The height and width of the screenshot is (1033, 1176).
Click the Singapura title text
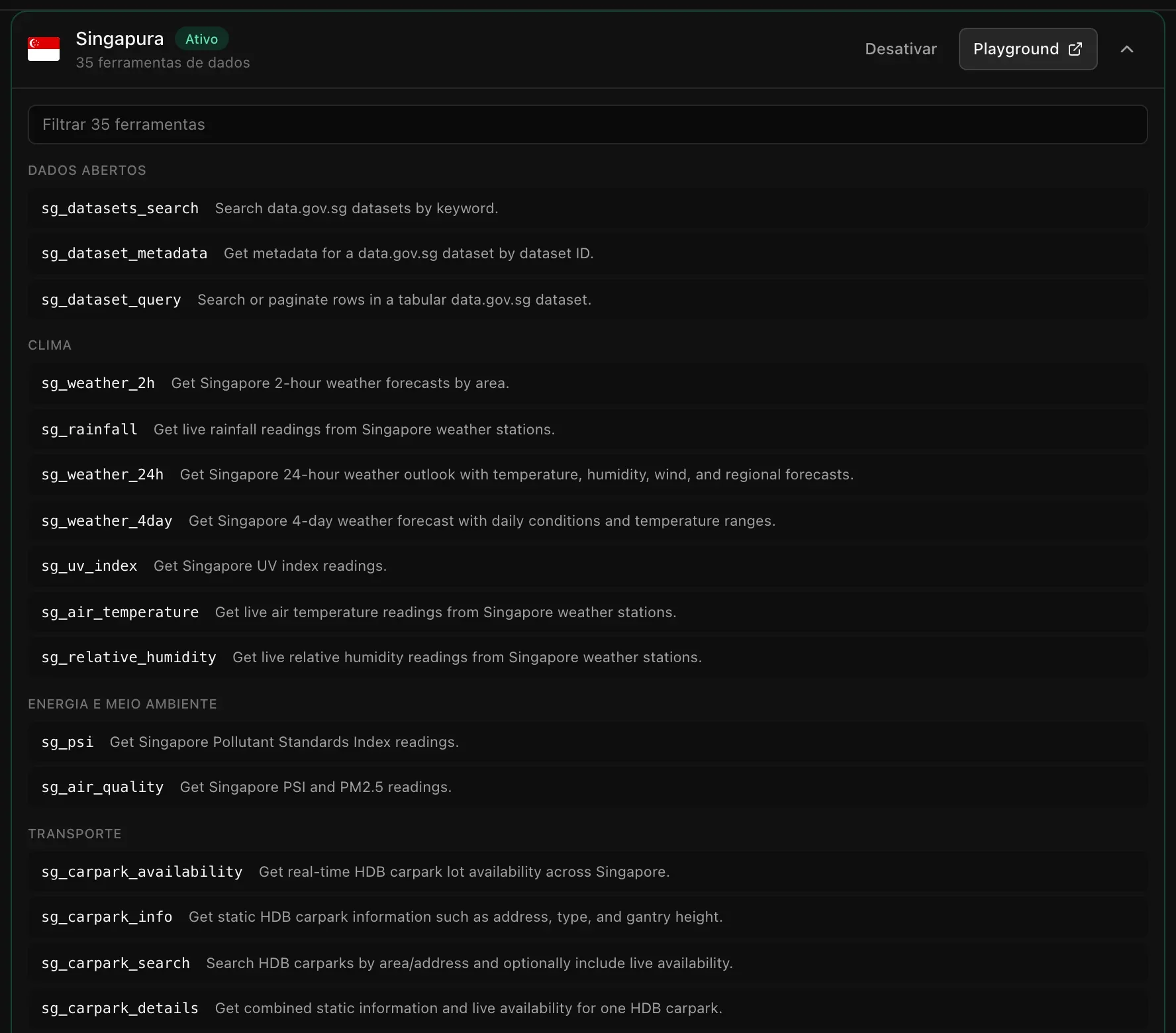pyautogui.click(x=119, y=39)
